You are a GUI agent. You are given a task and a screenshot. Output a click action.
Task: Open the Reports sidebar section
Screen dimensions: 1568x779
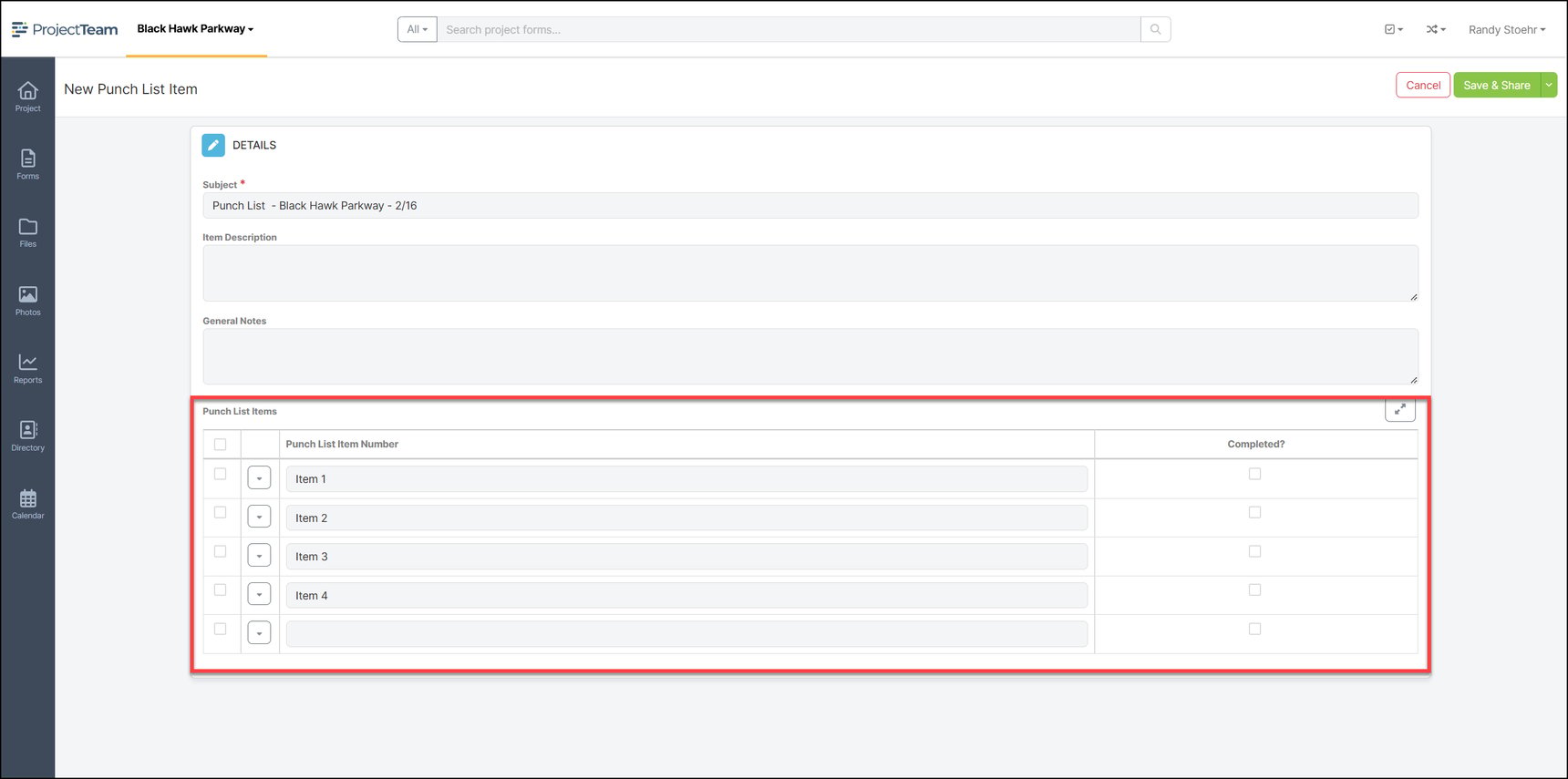tap(28, 368)
